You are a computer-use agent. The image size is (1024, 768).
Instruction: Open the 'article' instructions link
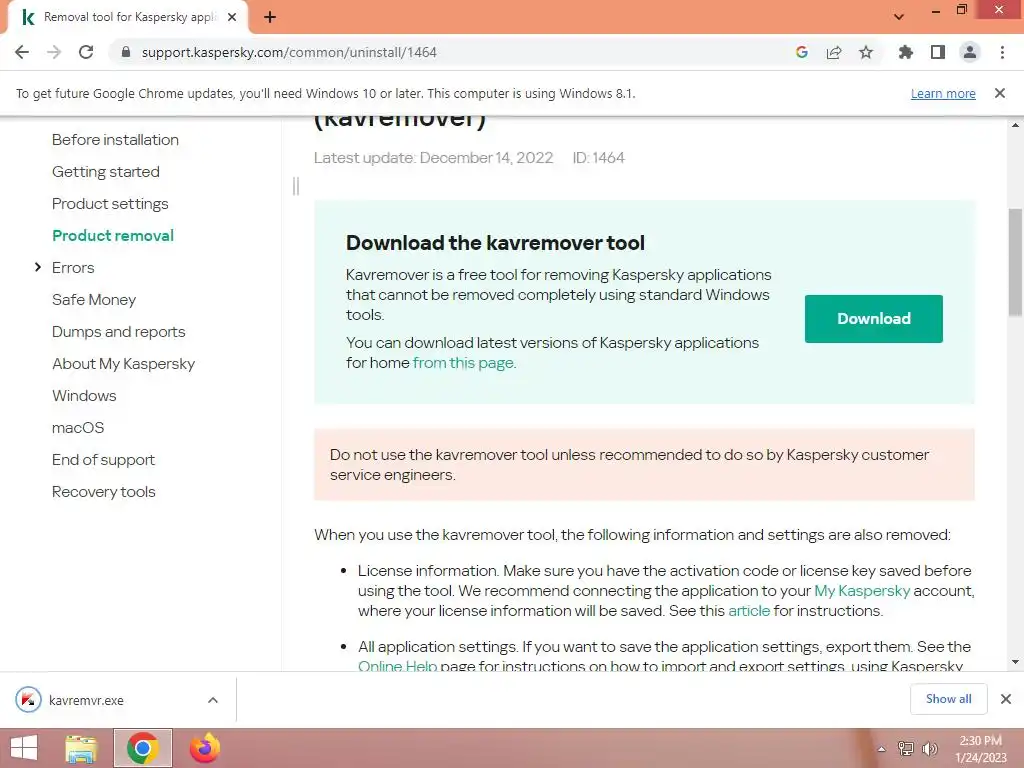coord(749,611)
